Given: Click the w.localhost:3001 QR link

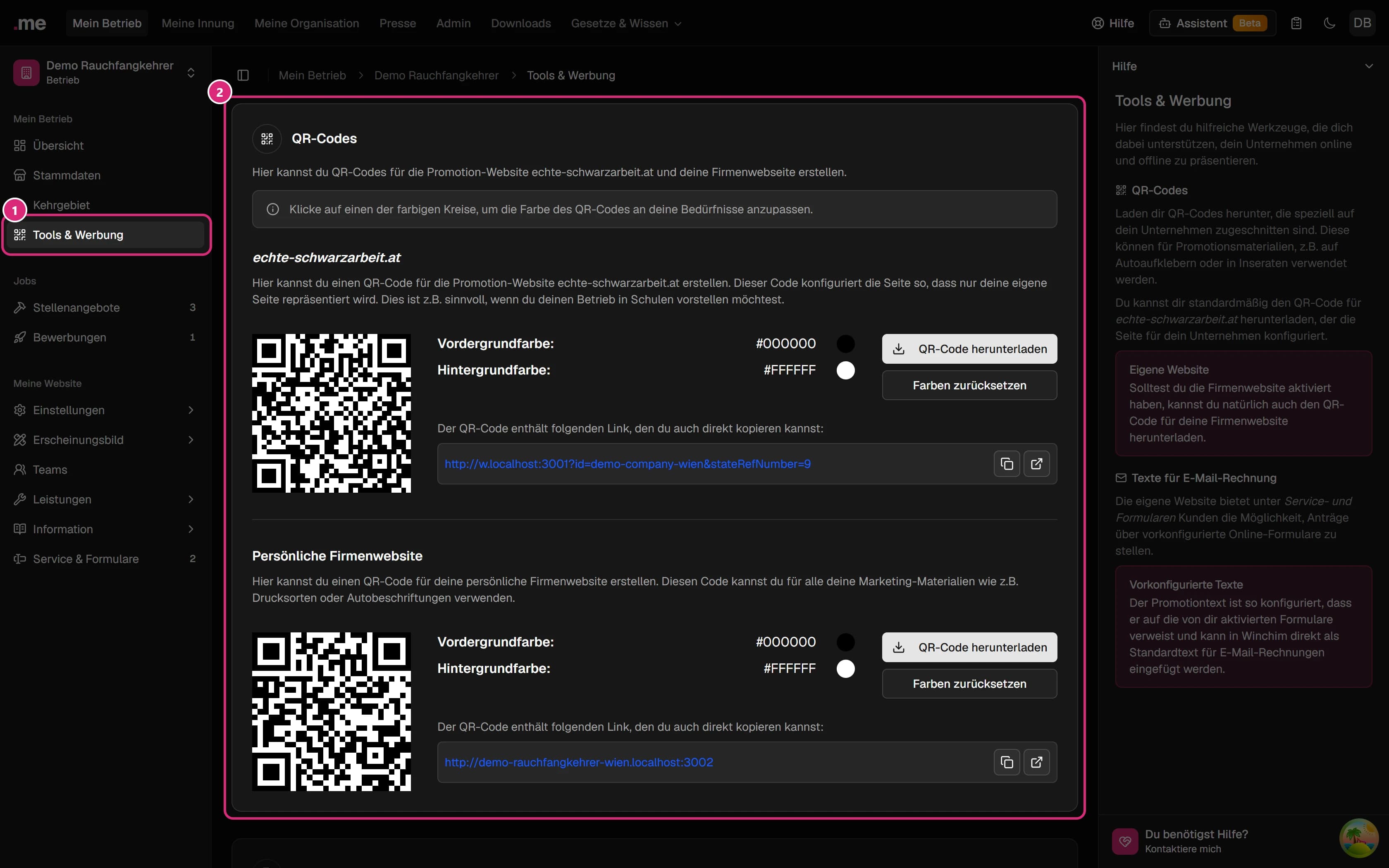Looking at the screenshot, I should pos(628,464).
